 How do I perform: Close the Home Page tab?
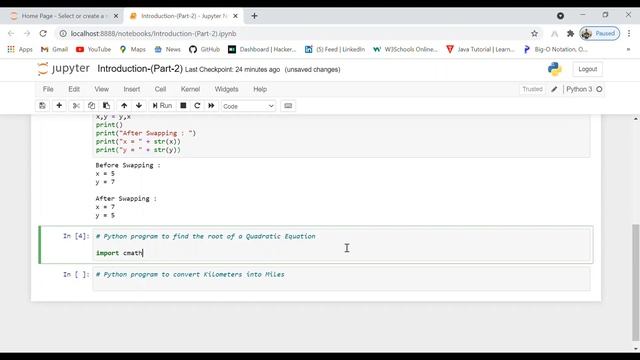116,16
